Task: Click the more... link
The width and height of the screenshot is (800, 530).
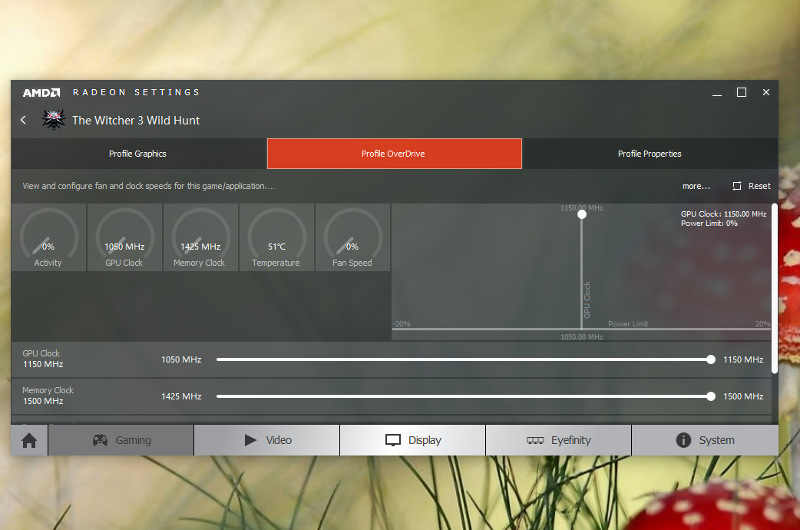Action: point(696,186)
